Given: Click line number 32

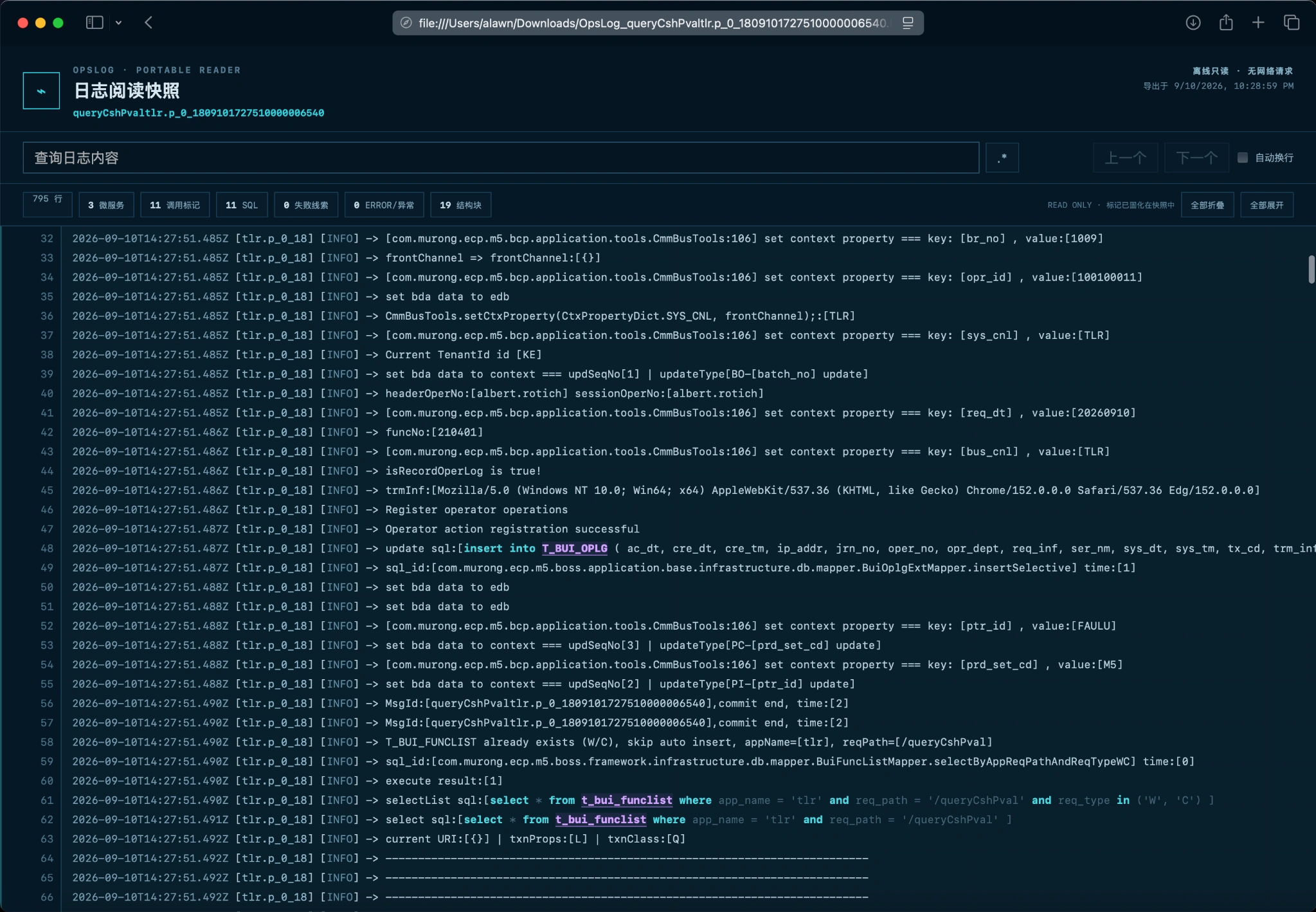Looking at the screenshot, I should point(47,238).
